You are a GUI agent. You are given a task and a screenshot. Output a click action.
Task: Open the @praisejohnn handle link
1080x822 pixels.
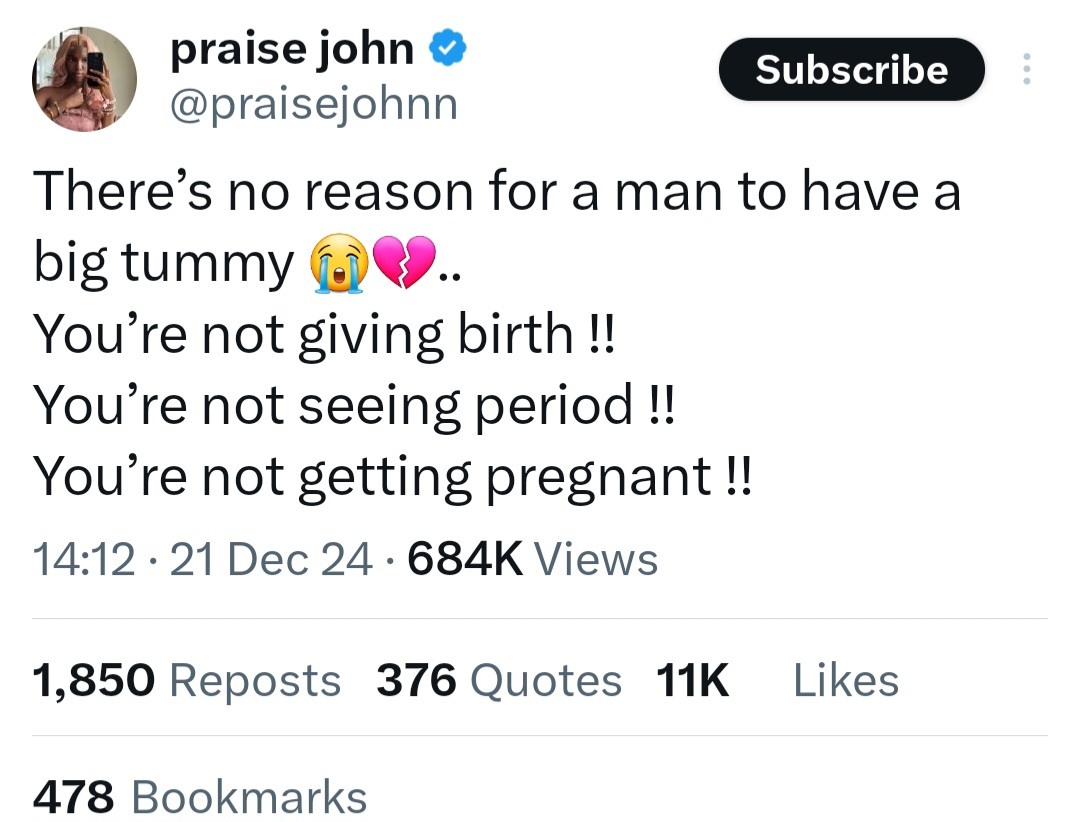point(314,105)
